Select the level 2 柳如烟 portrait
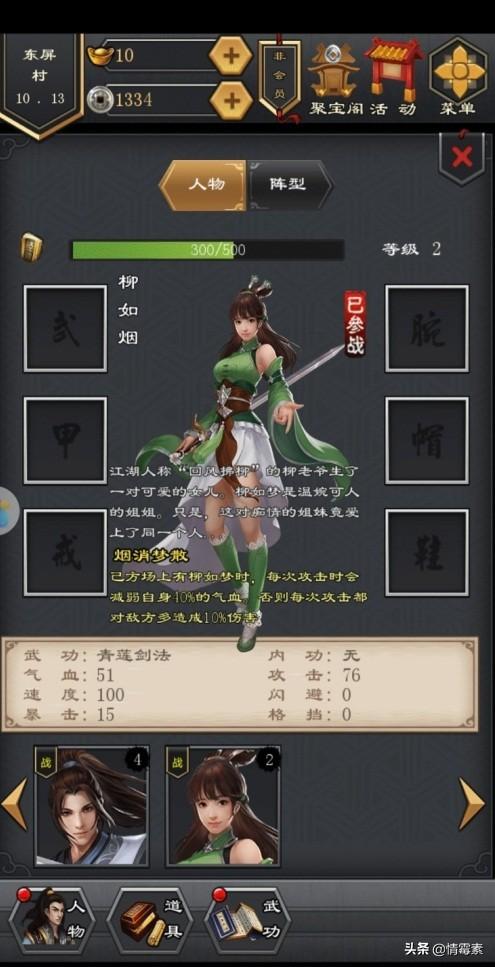The image size is (495, 967). (223, 805)
